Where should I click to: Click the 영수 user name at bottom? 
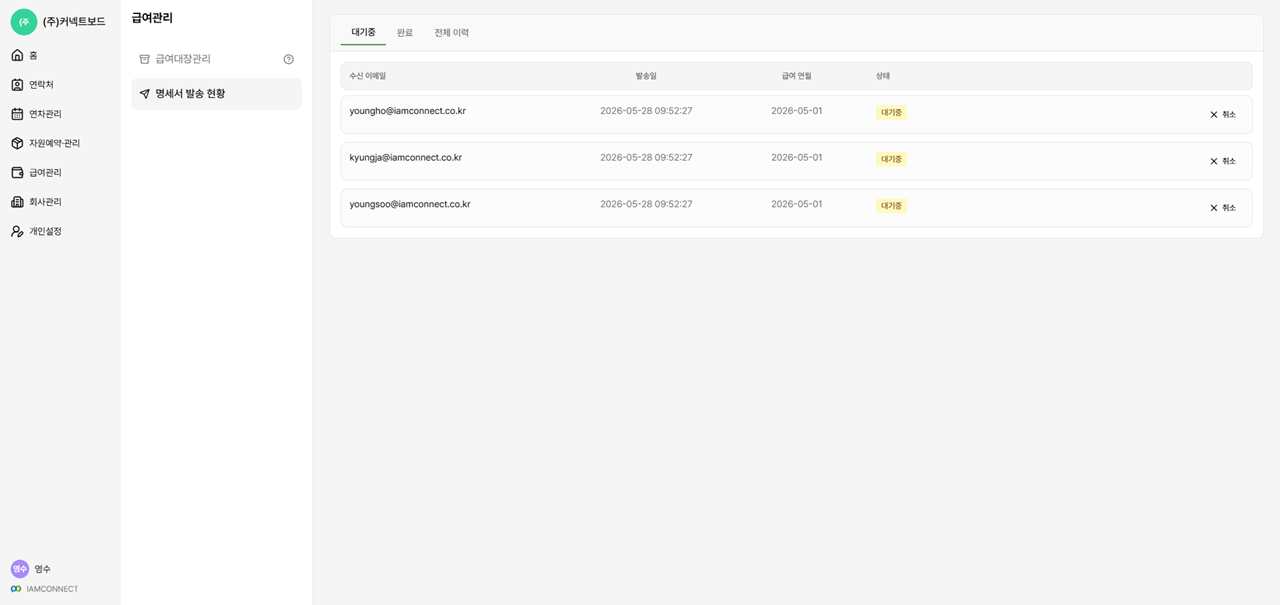coord(43,569)
